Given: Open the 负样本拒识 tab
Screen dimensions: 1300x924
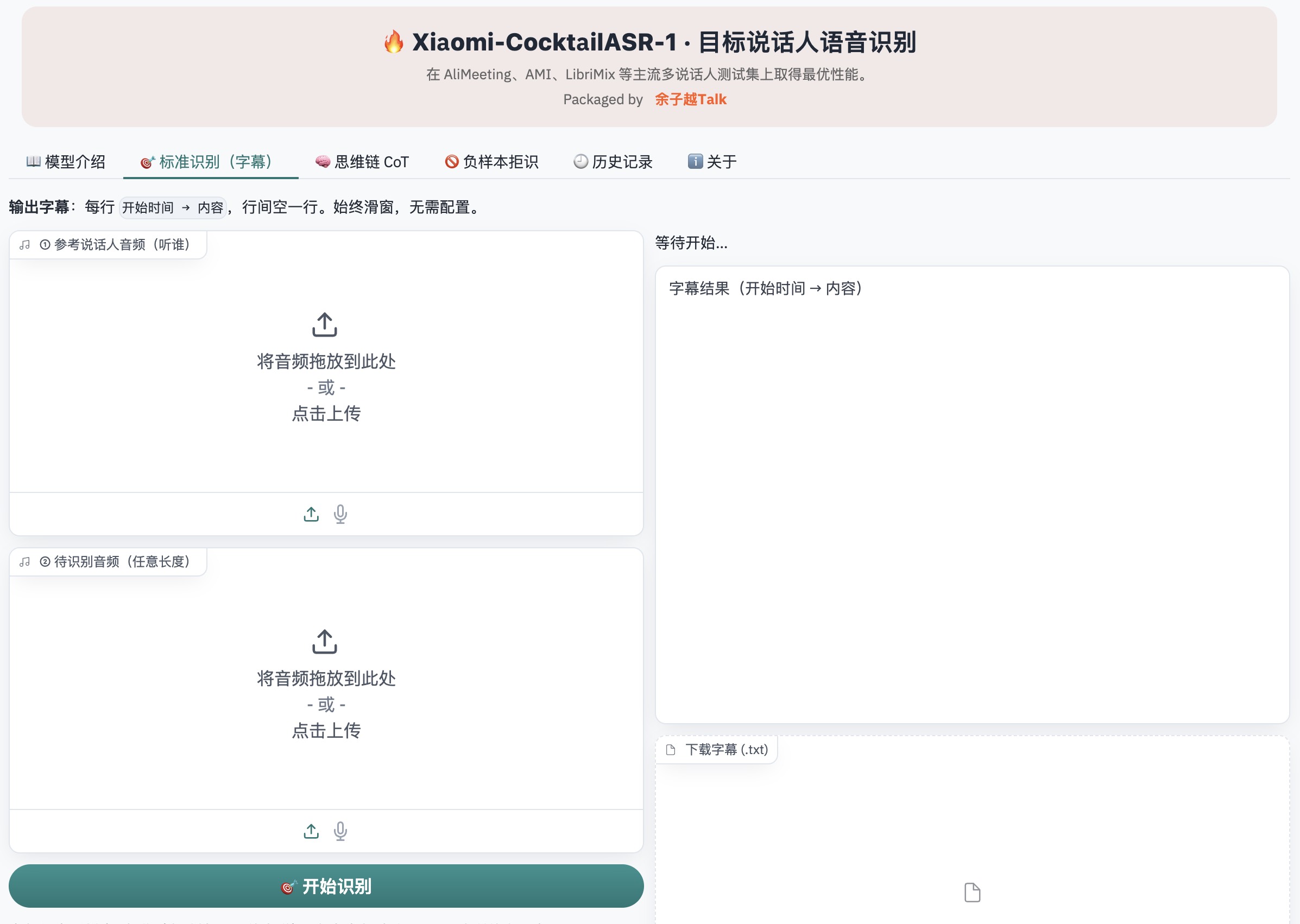Looking at the screenshot, I should click(492, 162).
